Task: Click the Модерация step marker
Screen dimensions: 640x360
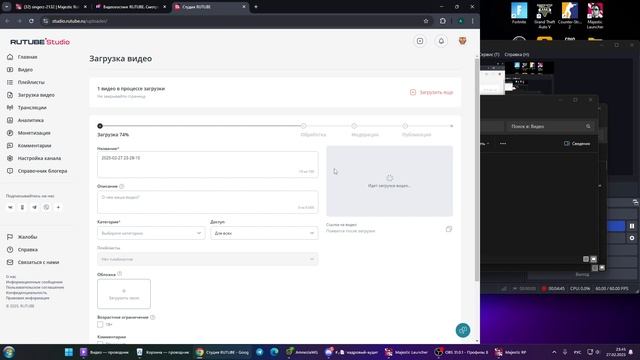Action: [x=354, y=126]
